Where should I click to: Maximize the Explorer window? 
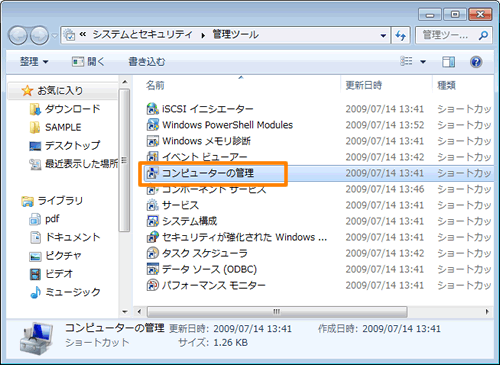[x=455, y=15]
